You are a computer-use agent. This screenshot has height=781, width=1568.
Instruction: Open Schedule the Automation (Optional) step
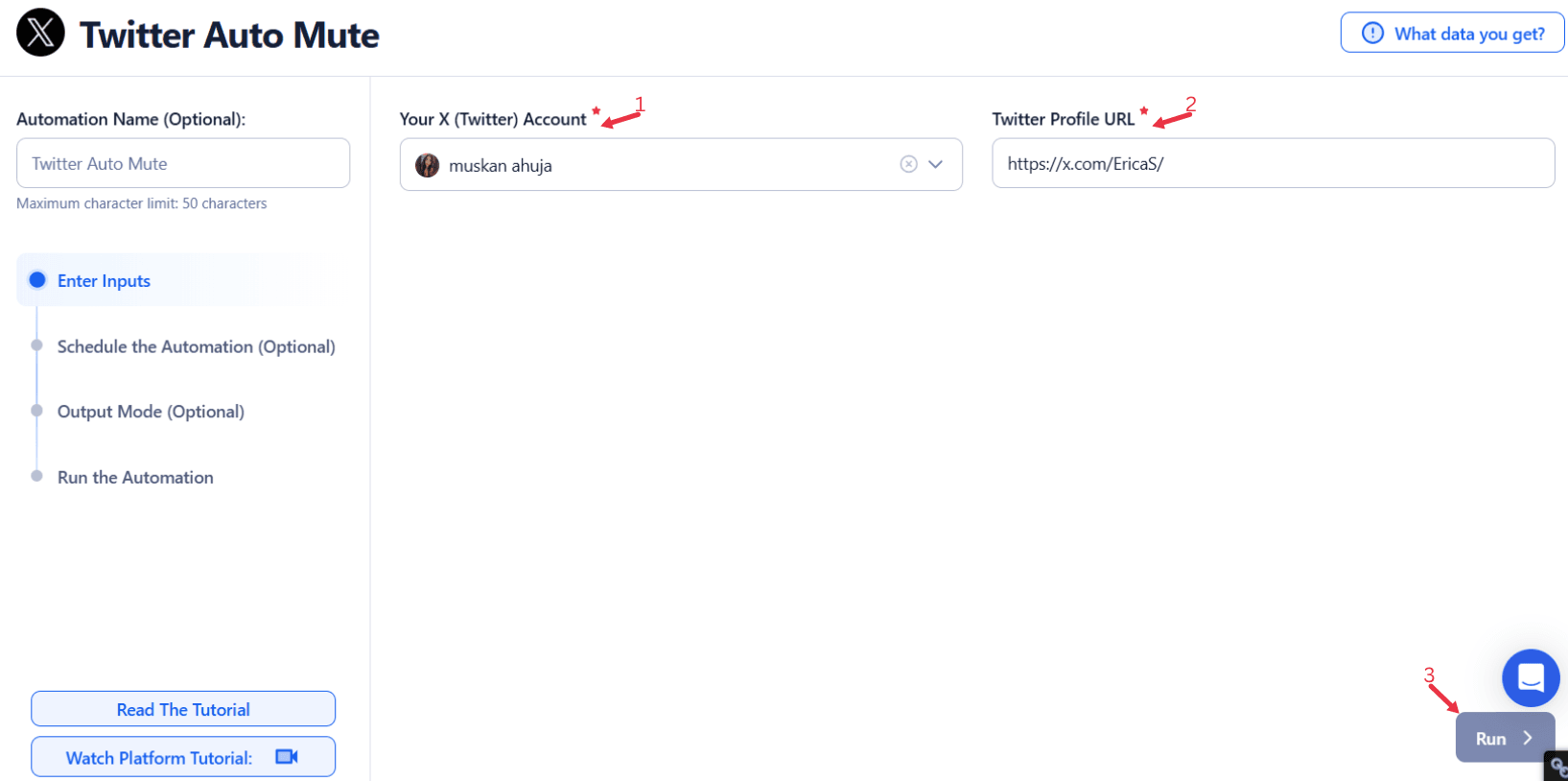pos(196,346)
